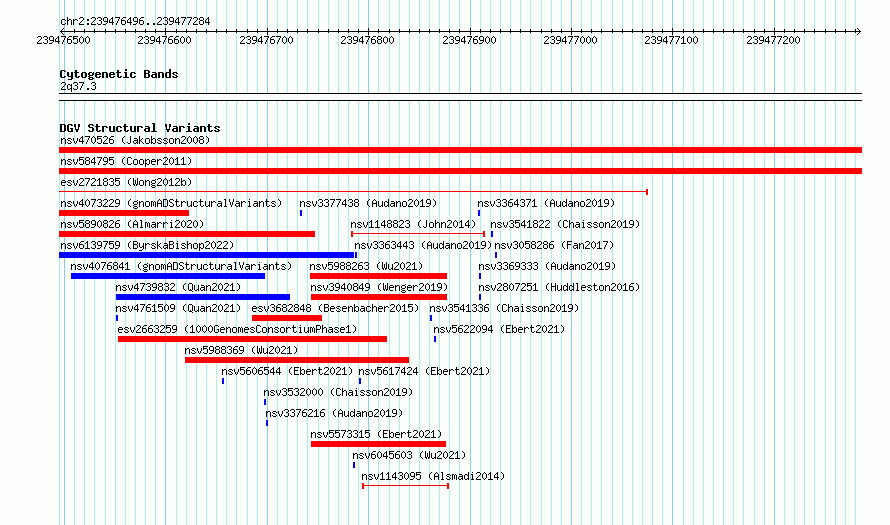Viewport: 890px width, 525px height.
Task: Click the red bar under nsv5573315 (Ebert2021)
Action: point(379,444)
